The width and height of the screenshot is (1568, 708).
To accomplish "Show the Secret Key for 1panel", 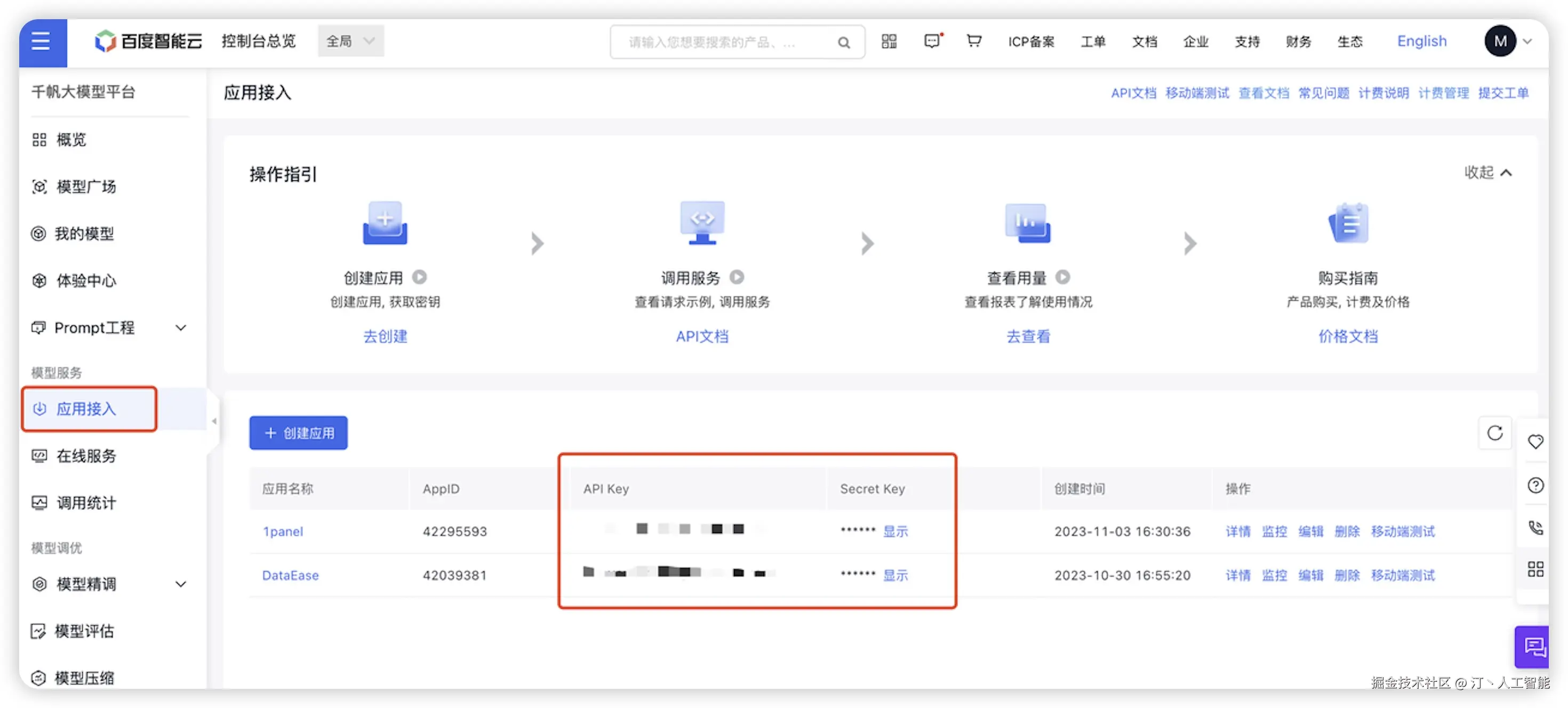I will 895,531.
